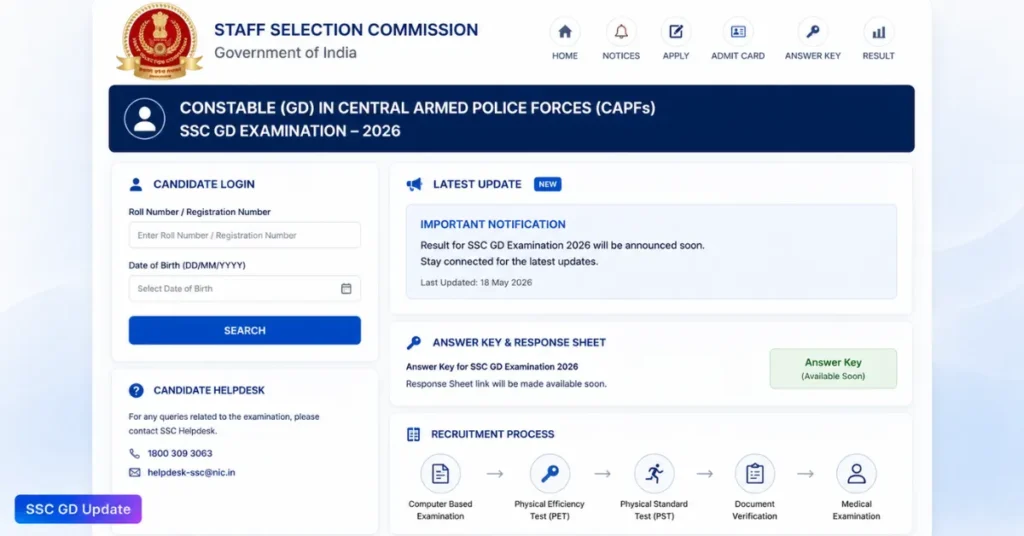Click the IMPORTANT NOTIFICATION heading
This screenshot has height=536, width=1024.
493,225
